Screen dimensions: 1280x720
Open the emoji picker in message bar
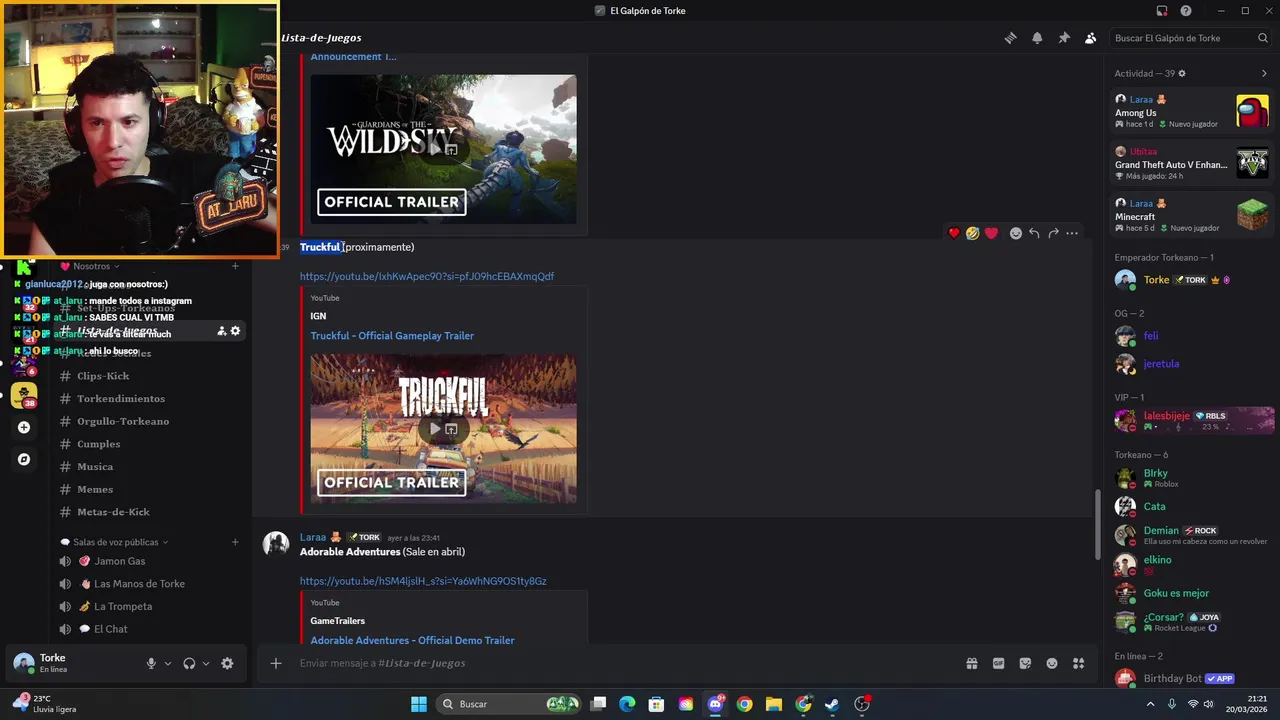(1052, 663)
